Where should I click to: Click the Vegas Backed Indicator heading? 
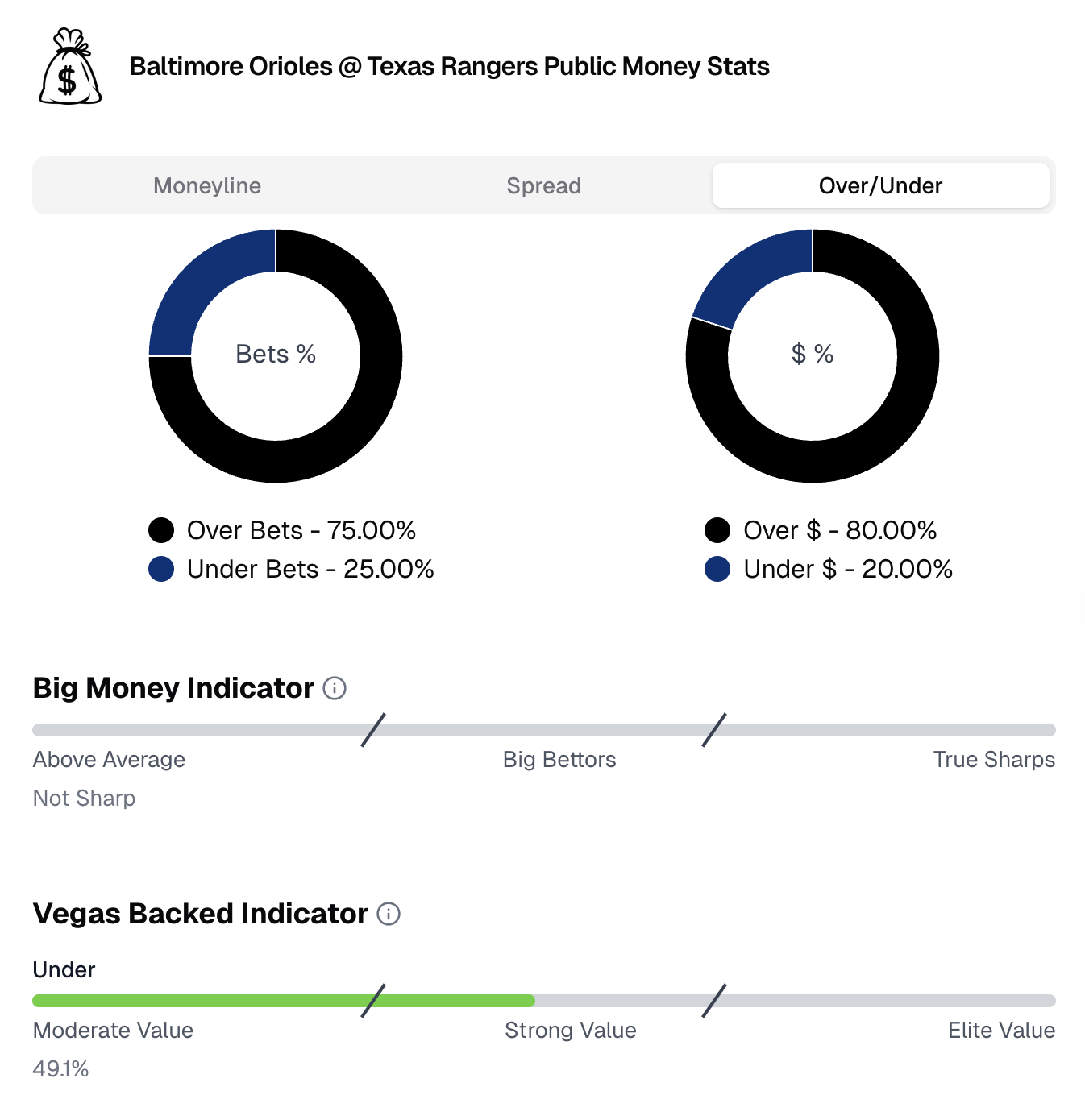[x=200, y=914]
